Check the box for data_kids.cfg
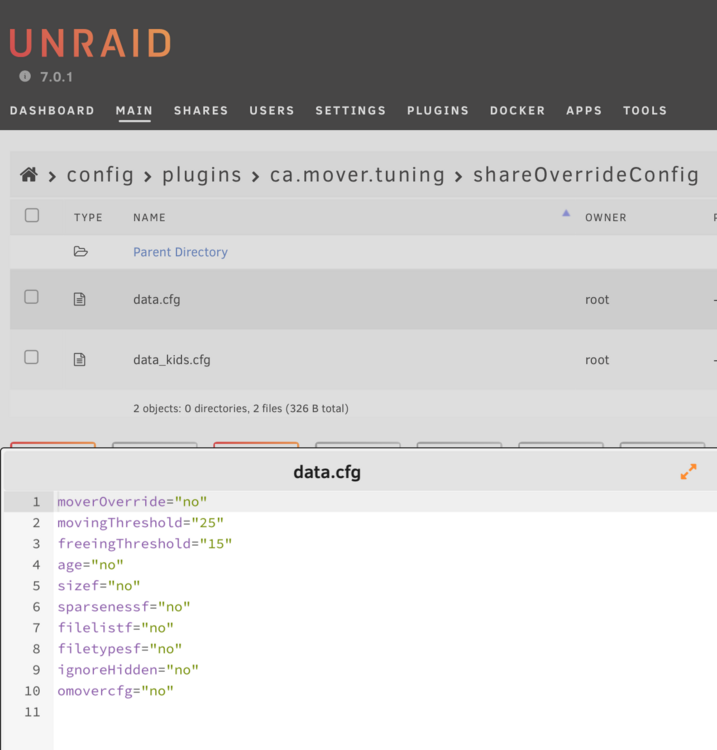717x750 pixels. click(32, 357)
